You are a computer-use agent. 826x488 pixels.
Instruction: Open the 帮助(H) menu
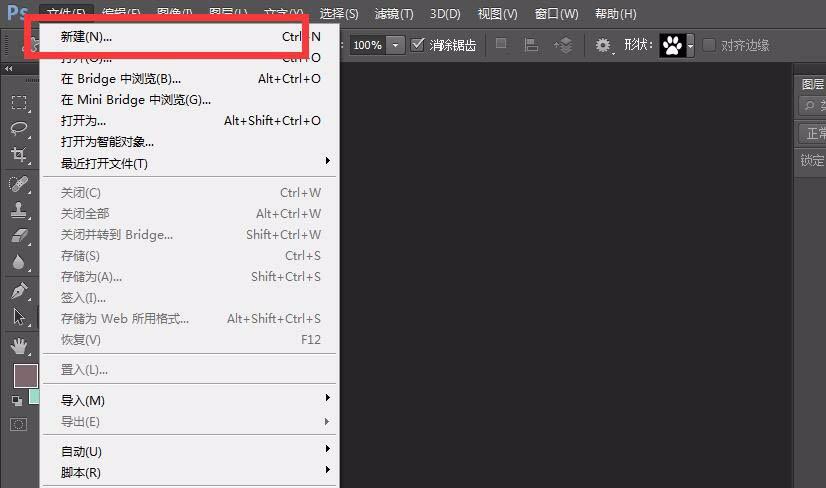(615, 14)
